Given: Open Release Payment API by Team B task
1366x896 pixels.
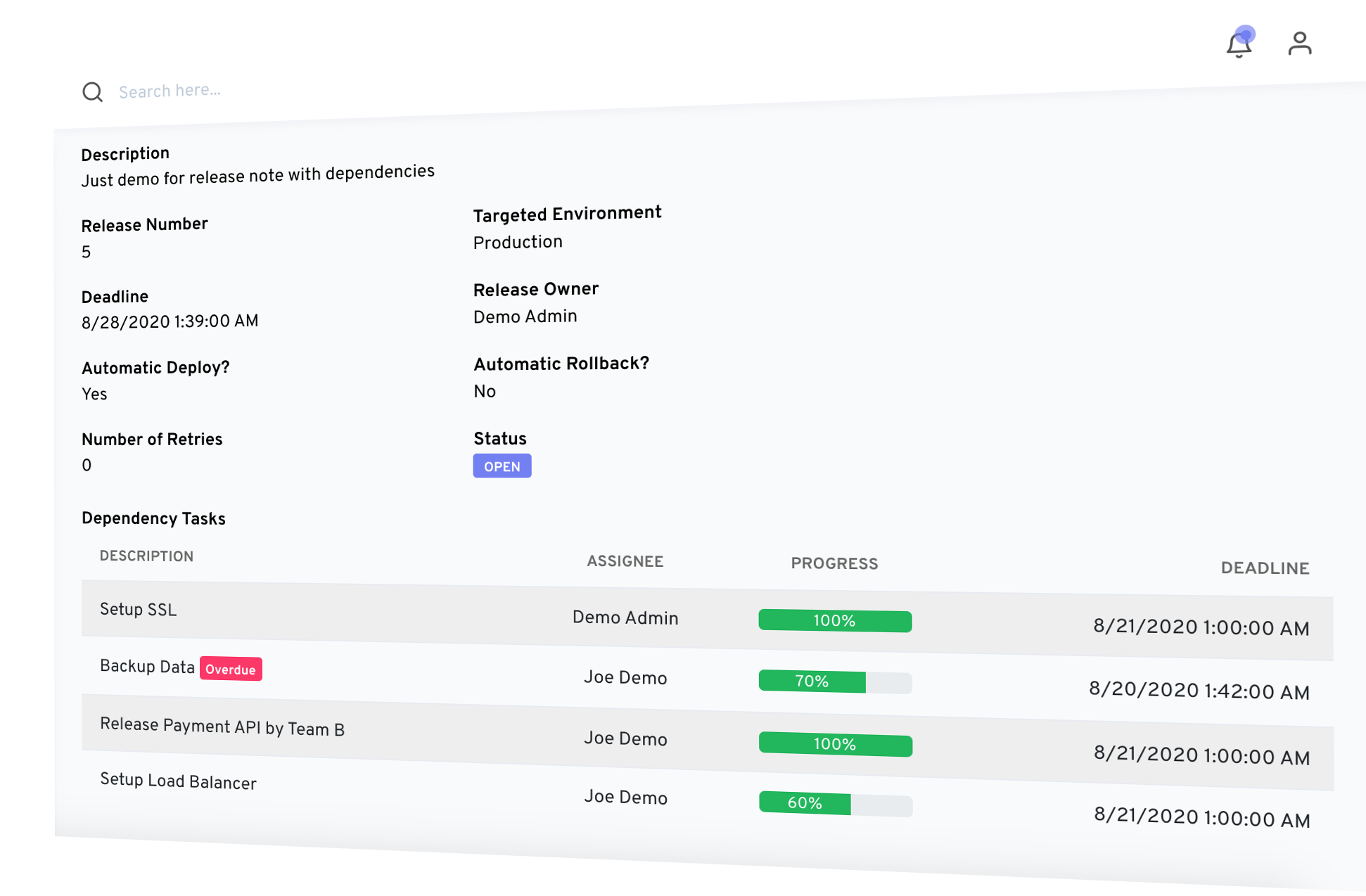Looking at the screenshot, I should (x=222, y=727).
